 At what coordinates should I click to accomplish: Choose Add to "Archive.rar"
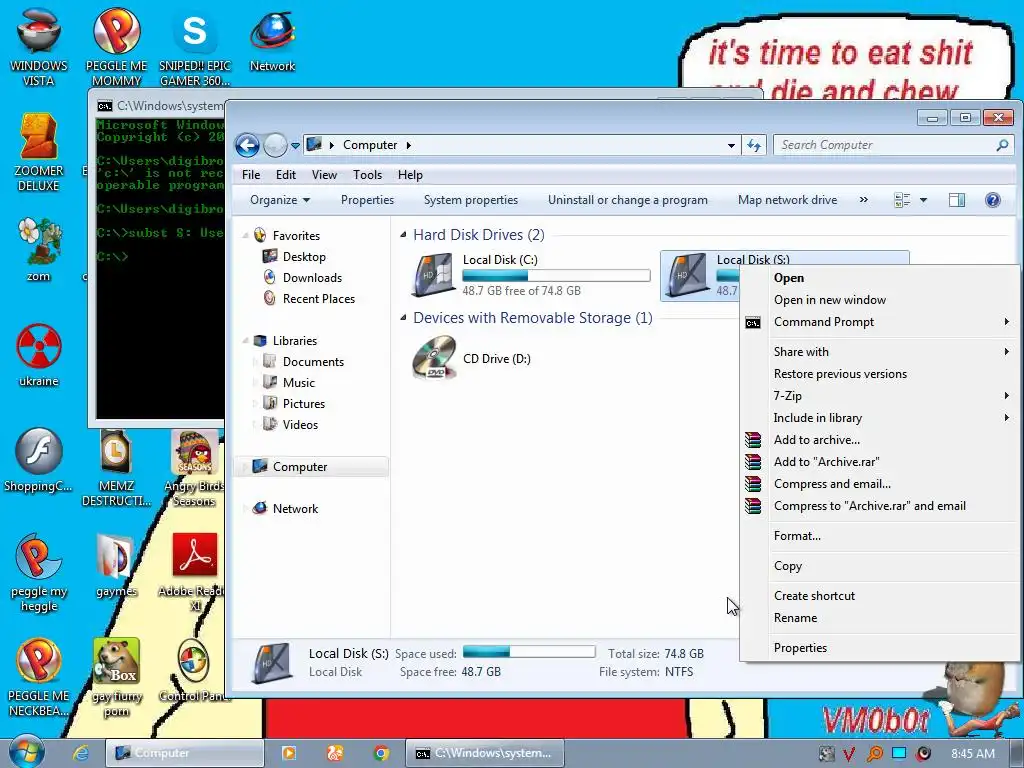pyautogui.click(x=880, y=462)
